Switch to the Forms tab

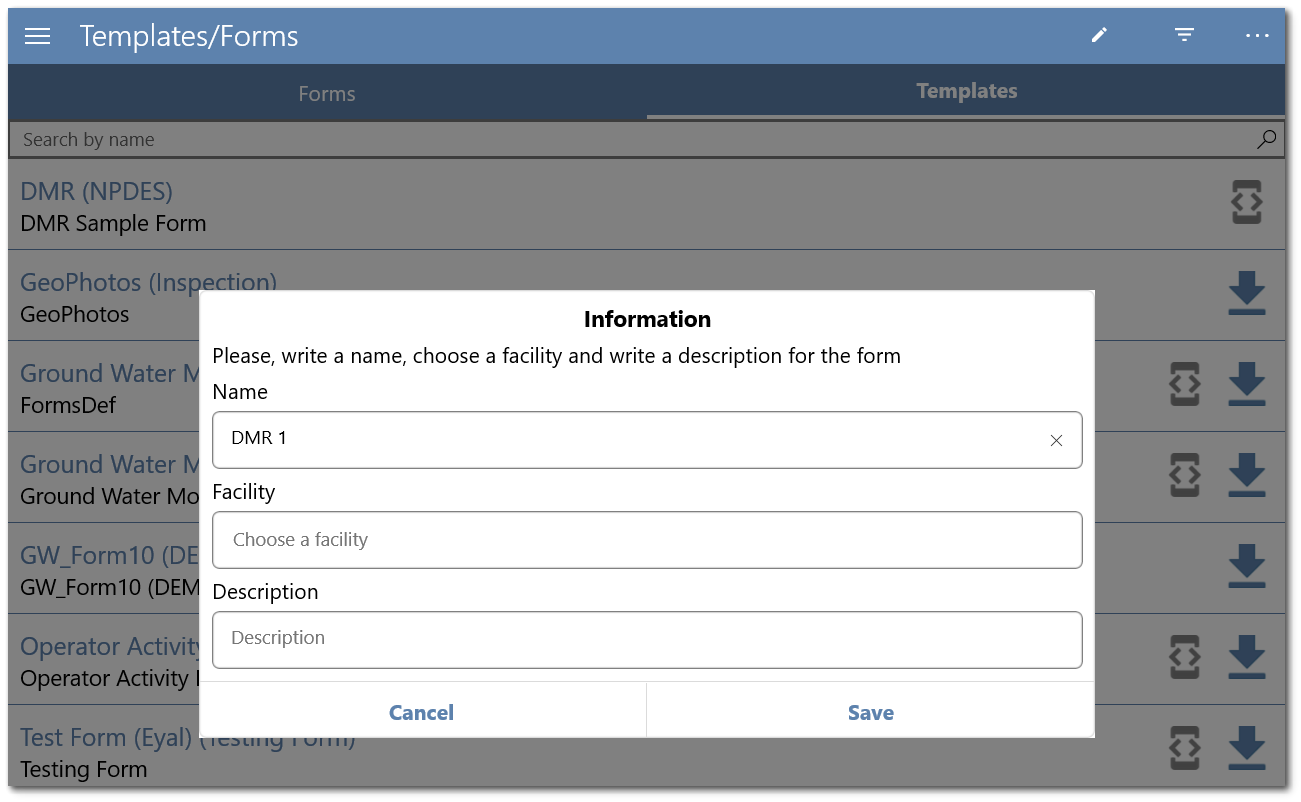coord(327,94)
